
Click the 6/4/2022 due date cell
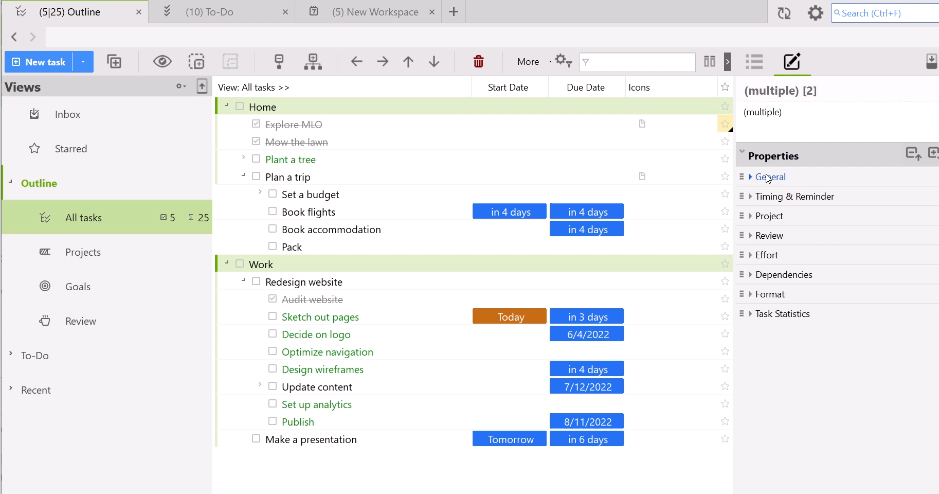pos(587,334)
